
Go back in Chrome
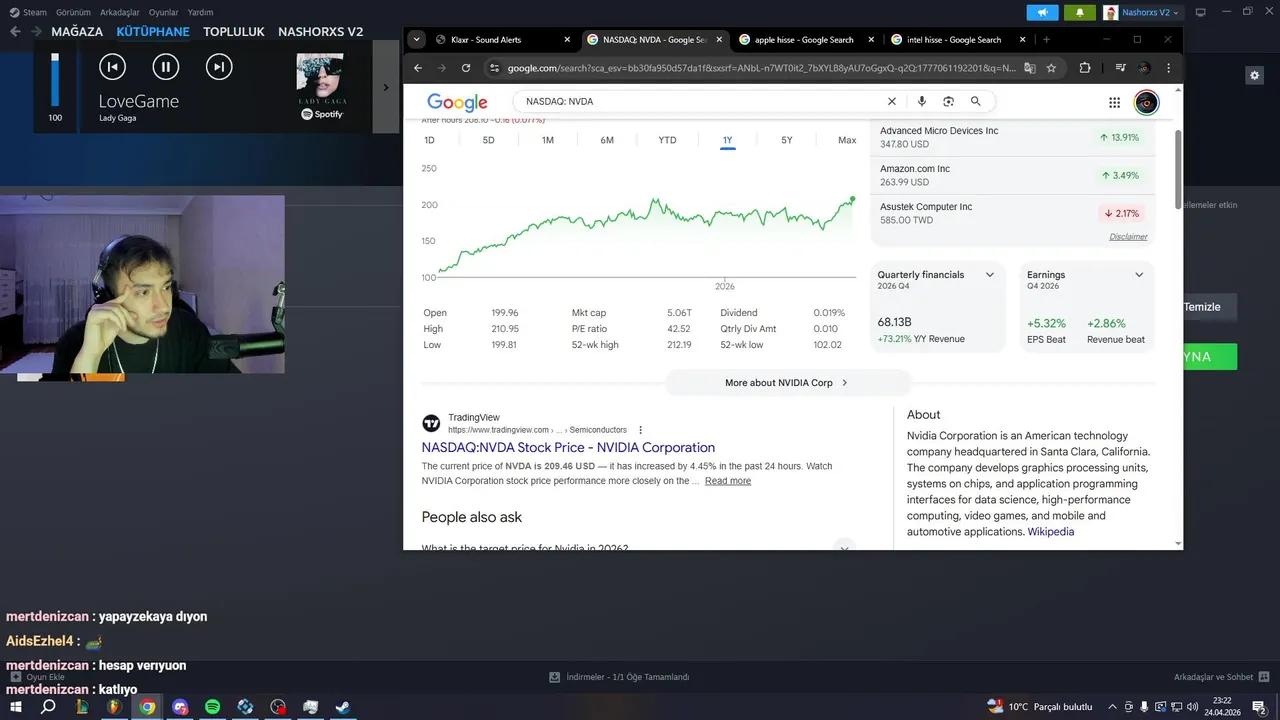419,68
